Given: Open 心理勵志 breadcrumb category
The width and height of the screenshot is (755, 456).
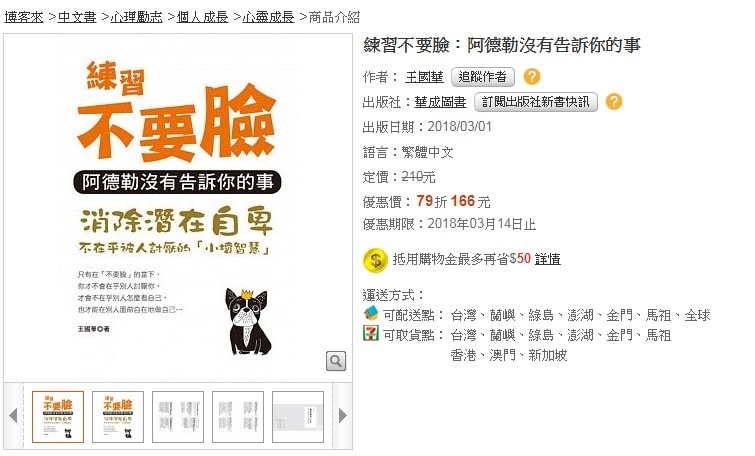Looking at the screenshot, I should point(136,17).
